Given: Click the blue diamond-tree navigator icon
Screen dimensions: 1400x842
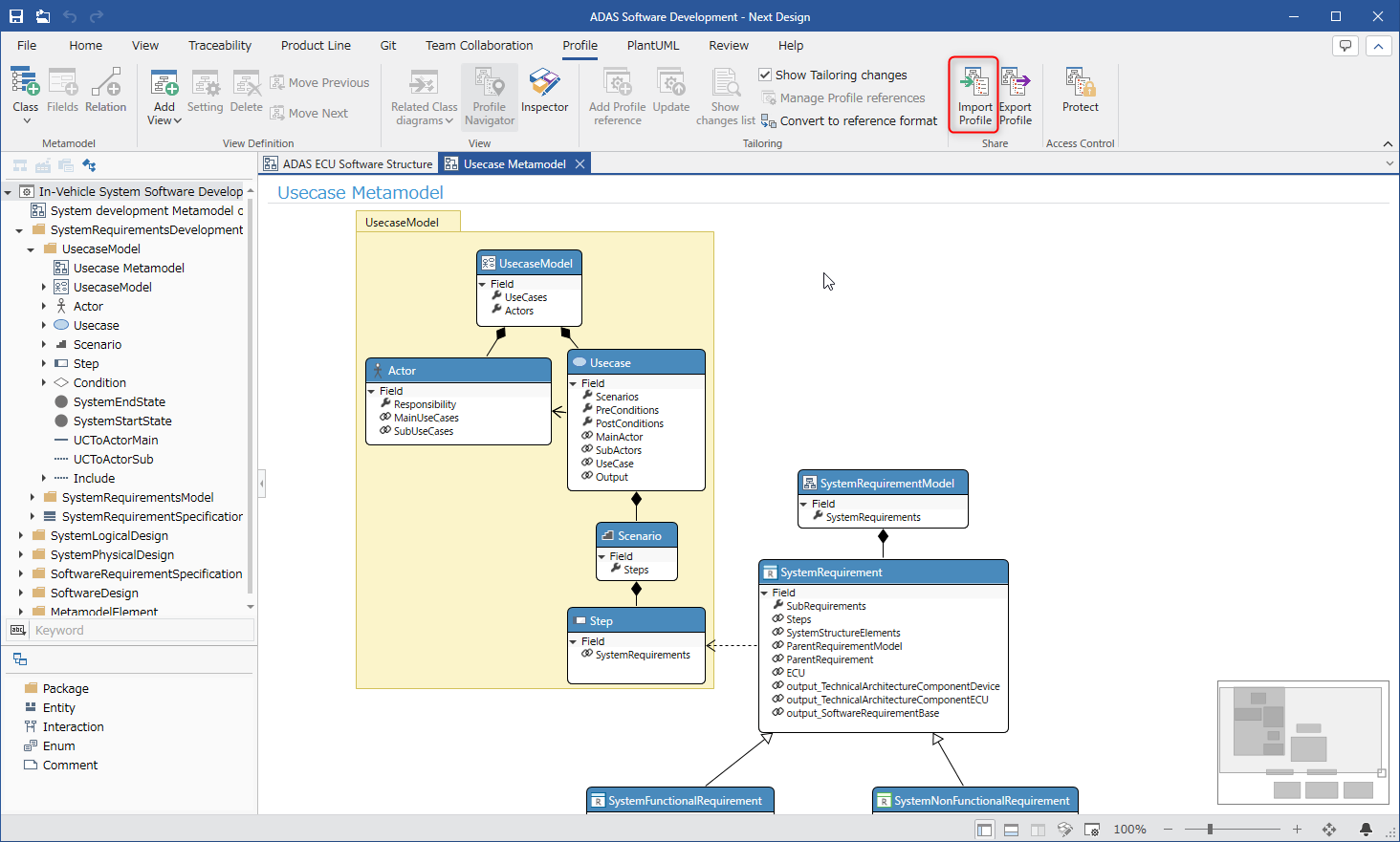Looking at the screenshot, I should coord(89,165).
